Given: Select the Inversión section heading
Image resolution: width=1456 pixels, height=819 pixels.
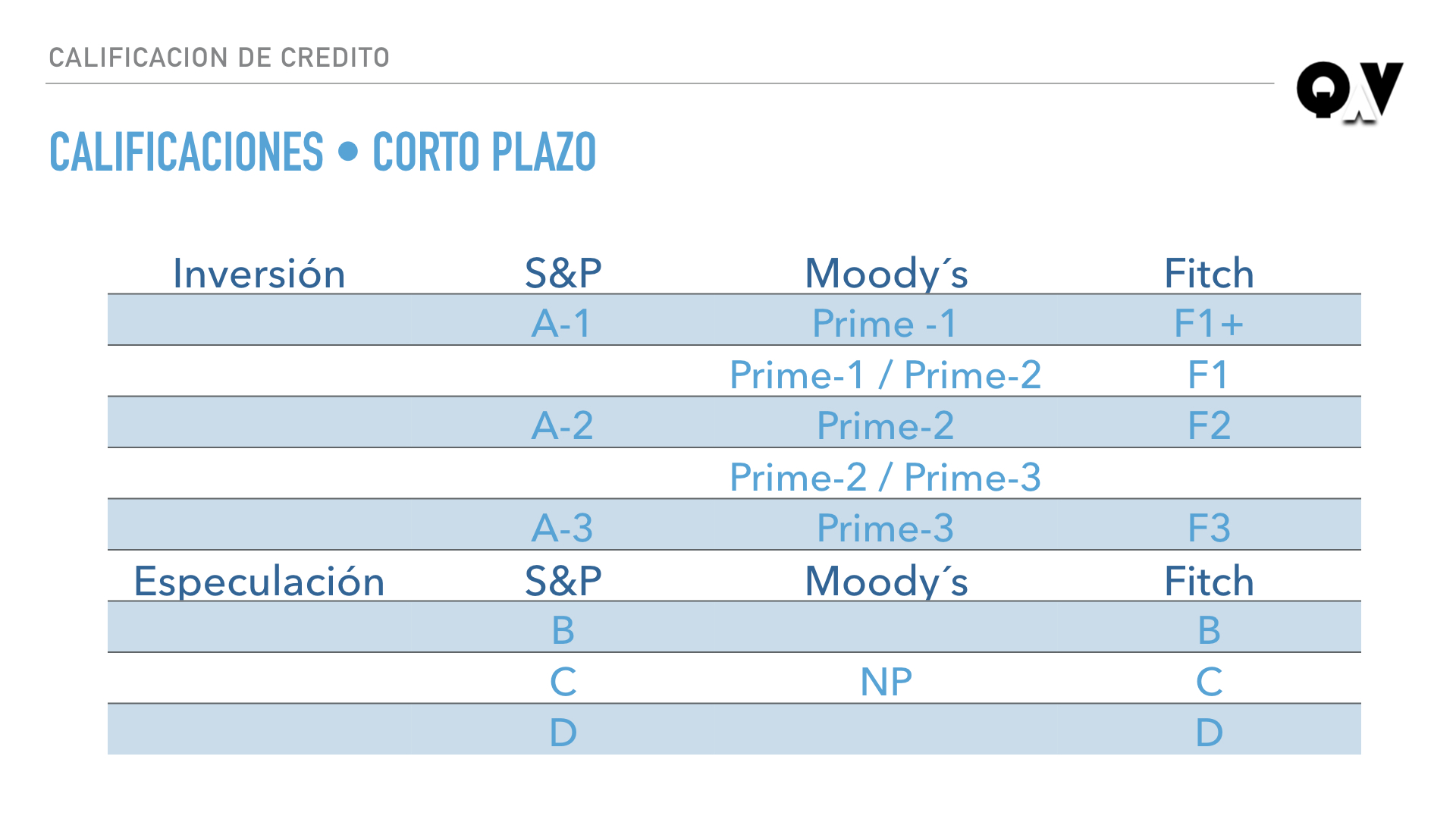Looking at the screenshot, I should [259, 274].
